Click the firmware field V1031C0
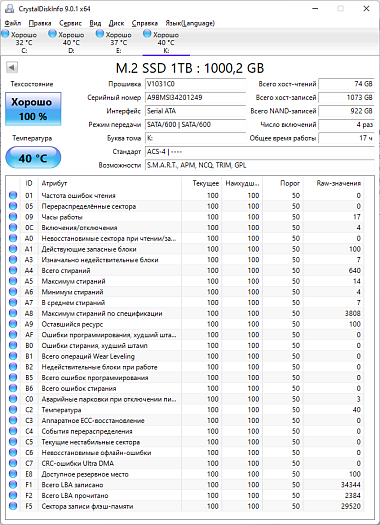380x525 pixels. [x=196, y=84]
